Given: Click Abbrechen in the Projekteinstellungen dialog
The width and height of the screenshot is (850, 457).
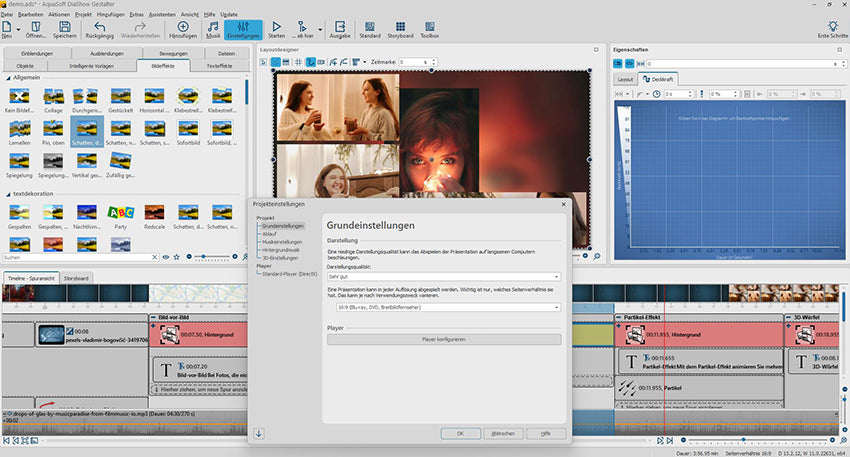Looking at the screenshot, I should click(x=503, y=433).
